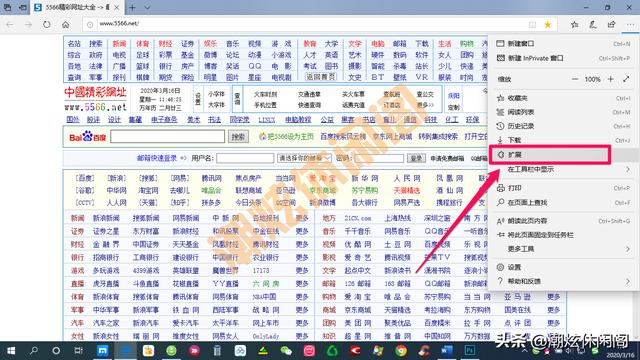The width and height of the screenshot is (640, 360).
Task: Click the browser forward arrow
Action: point(28,24)
